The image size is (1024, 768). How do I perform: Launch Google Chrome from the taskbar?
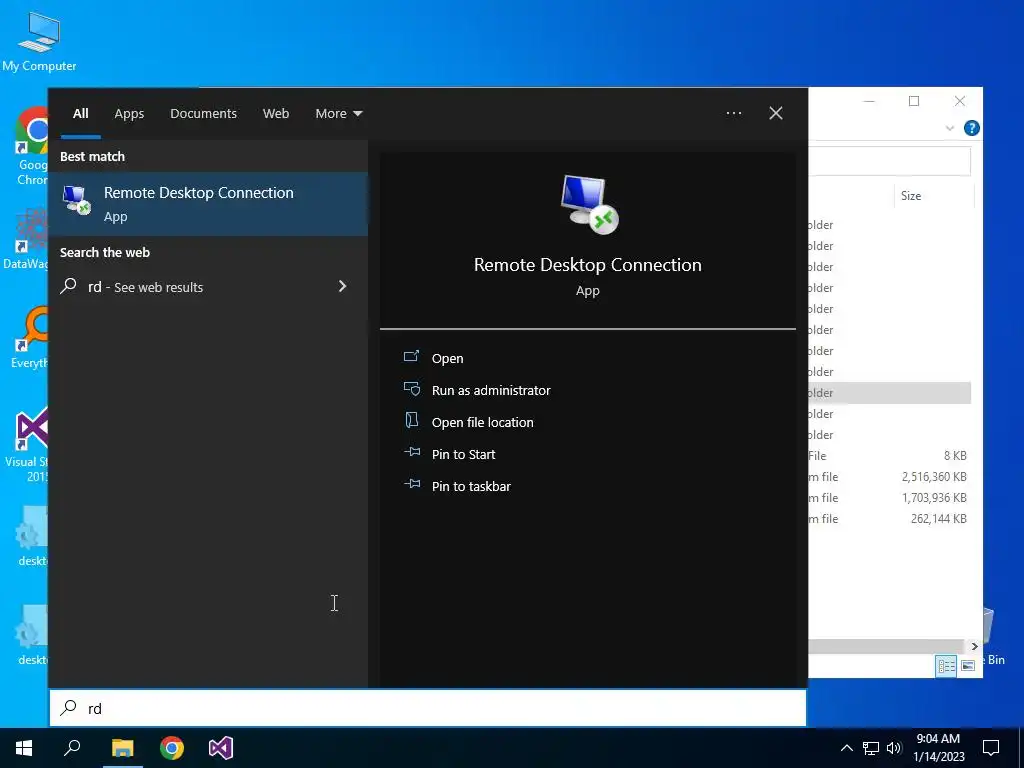[x=172, y=748]
